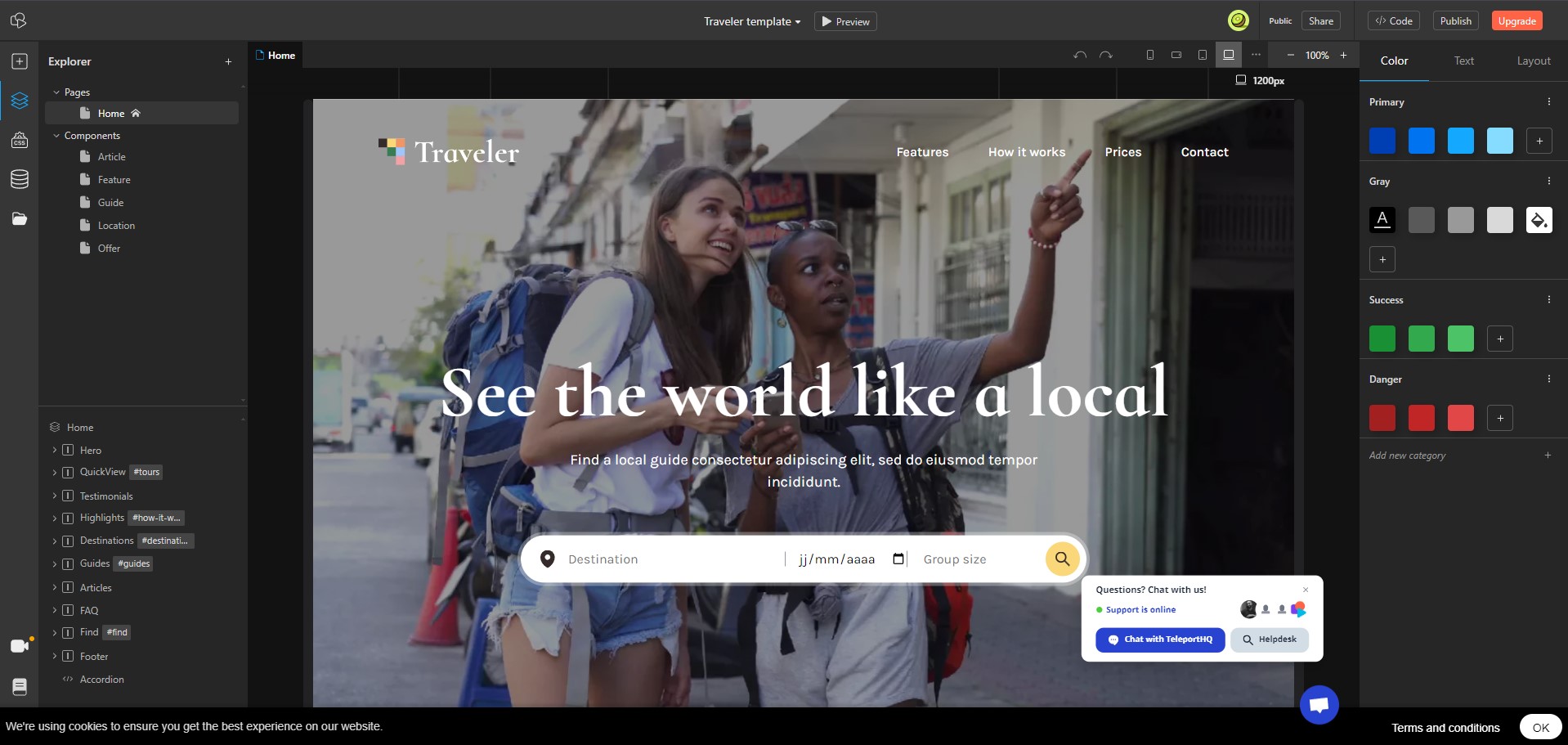Open the Data sources database icon
The width and height of the screenshot is (1568, 745).
point(20,179)
